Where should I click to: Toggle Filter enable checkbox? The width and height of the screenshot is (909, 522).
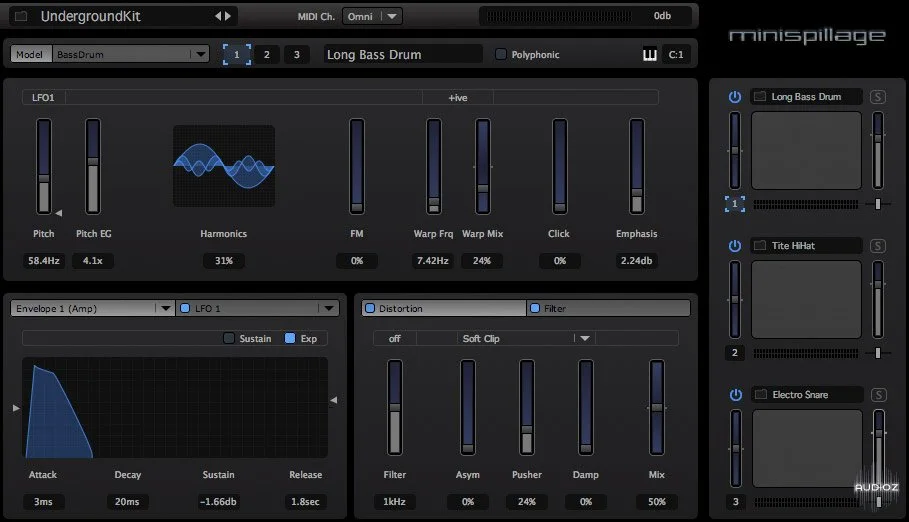click(x=535, y=309)
